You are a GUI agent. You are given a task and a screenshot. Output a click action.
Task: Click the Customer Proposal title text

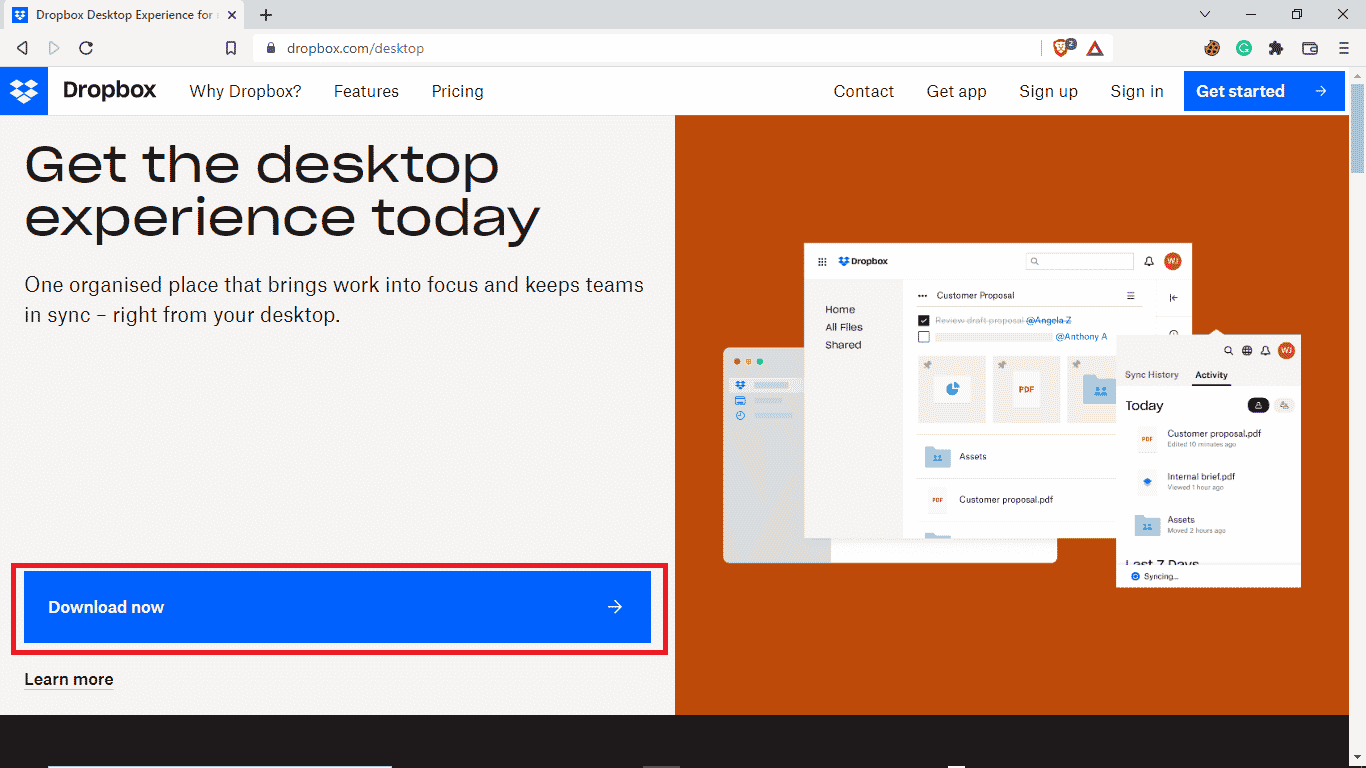coord(975,296)
